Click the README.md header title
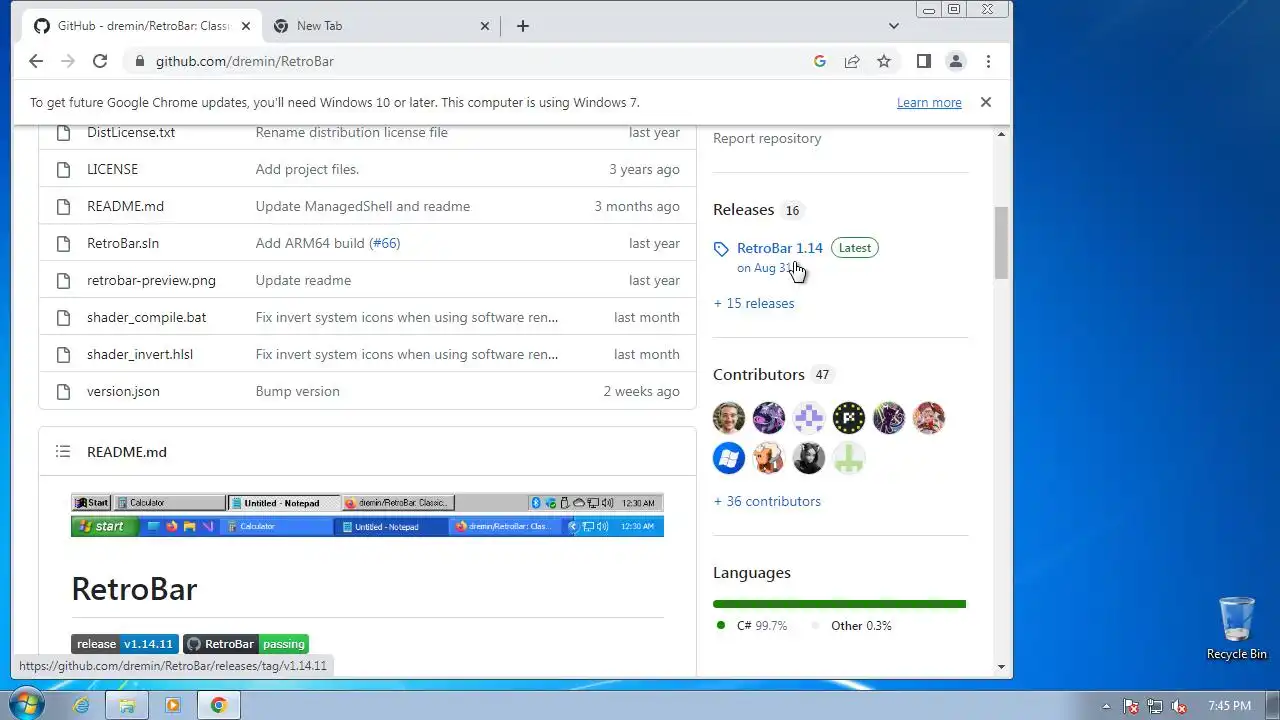 [127, 452]
